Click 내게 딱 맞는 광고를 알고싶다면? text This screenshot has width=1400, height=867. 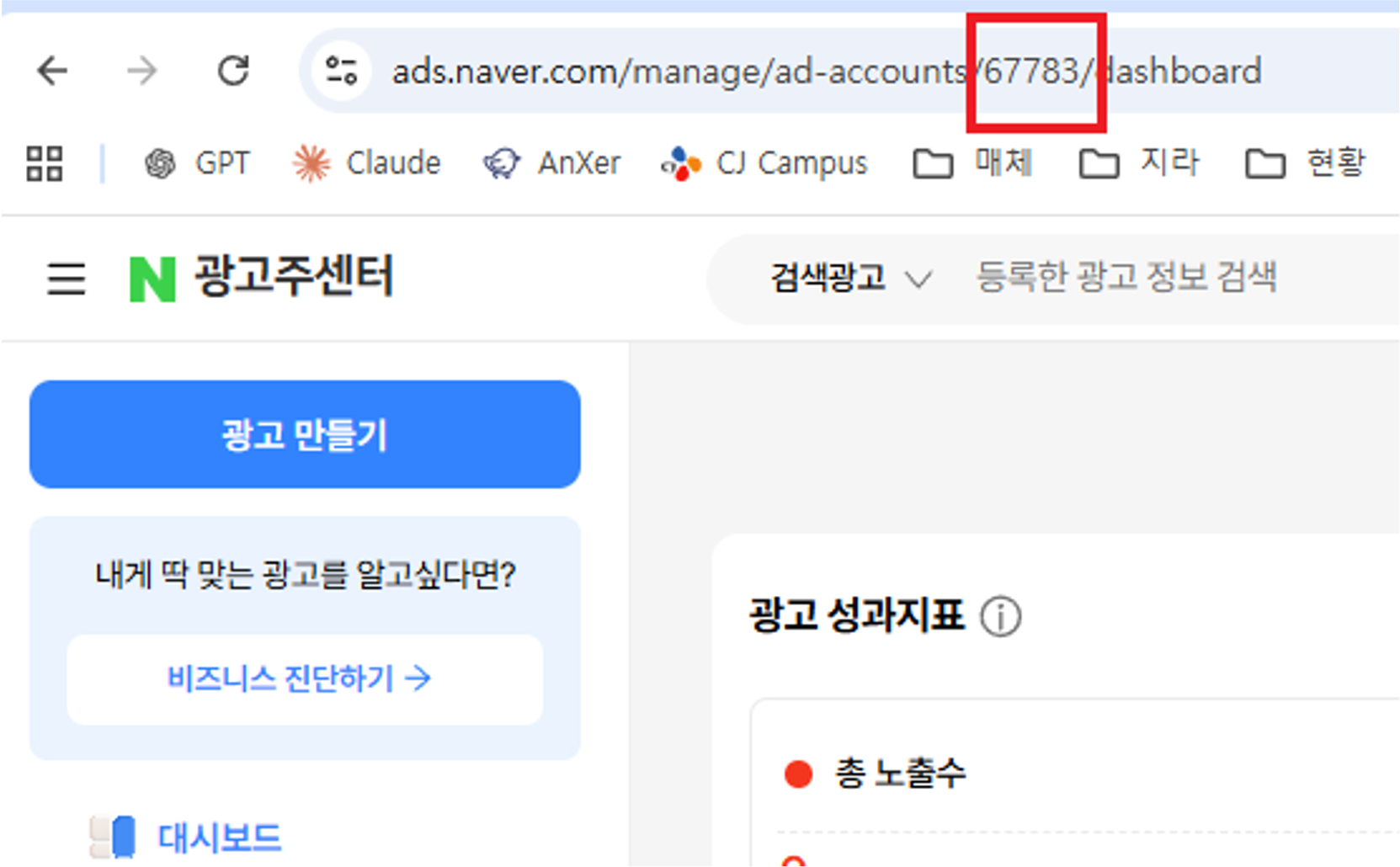[x=306, y=575]
